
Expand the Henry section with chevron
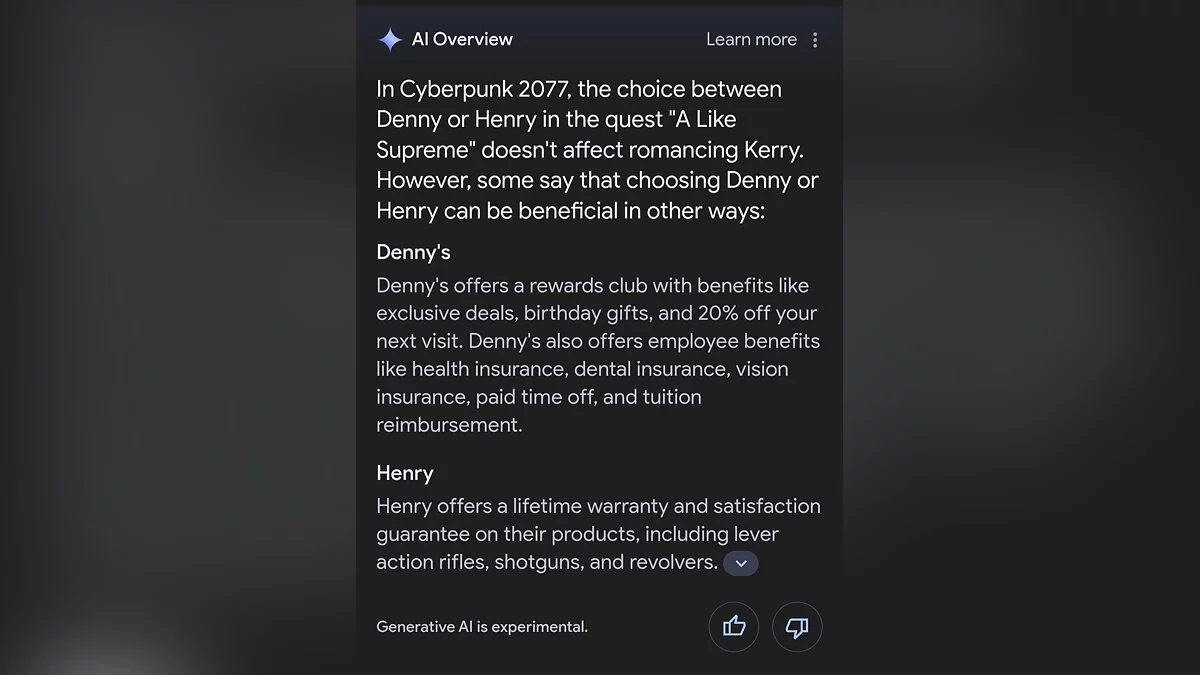[741, 563]
